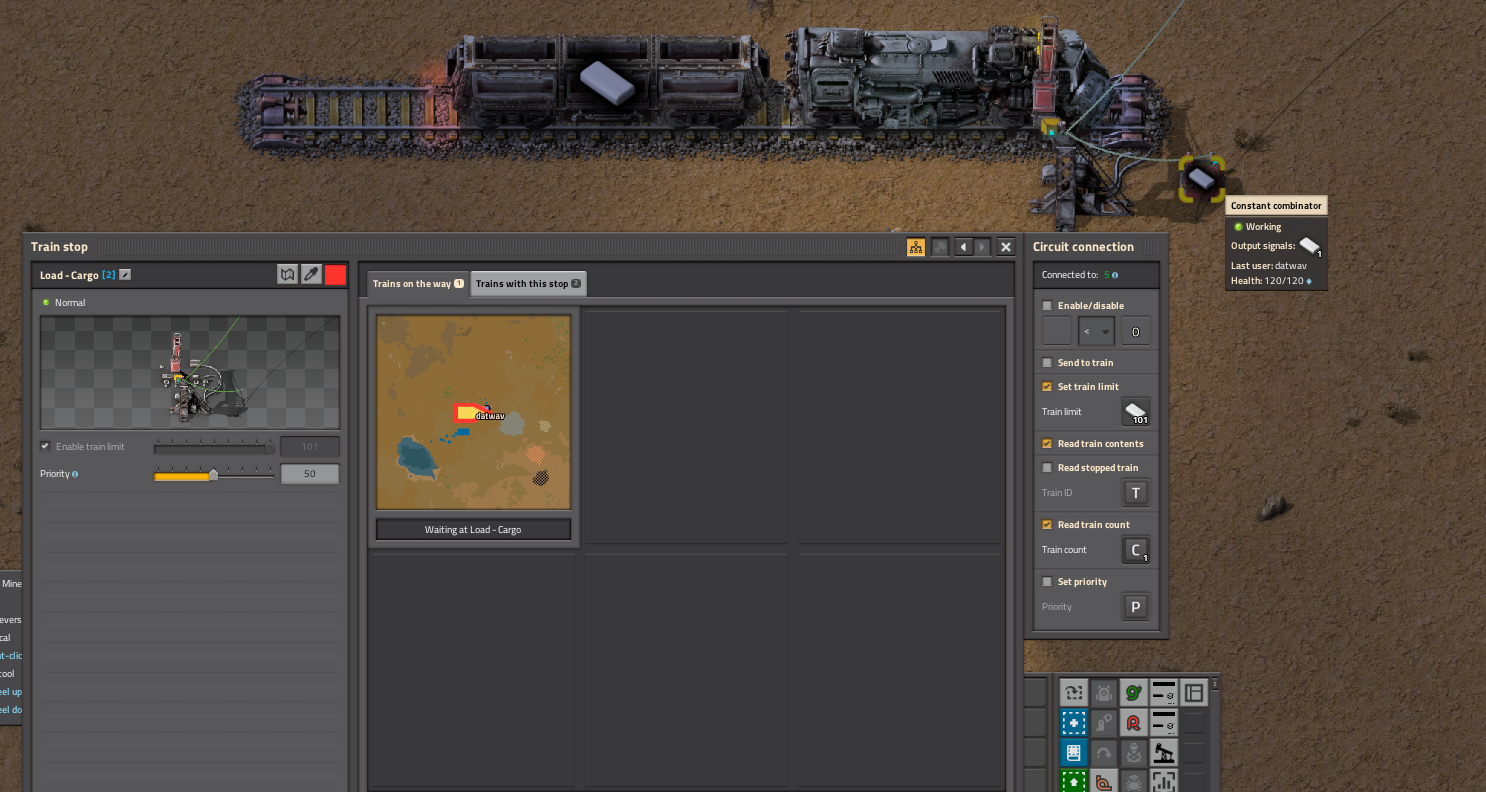Click the logistic connection icon in Train stop header
The height and width of the screenshot is (792, 1486).
tap(940, 247)
